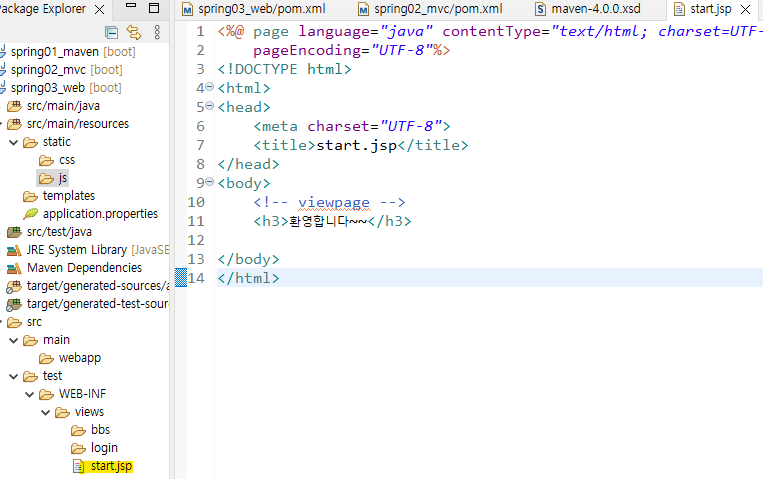Minimize the Package Explorer view
This screenshot has height=479, width=763.
pos(131,6)
